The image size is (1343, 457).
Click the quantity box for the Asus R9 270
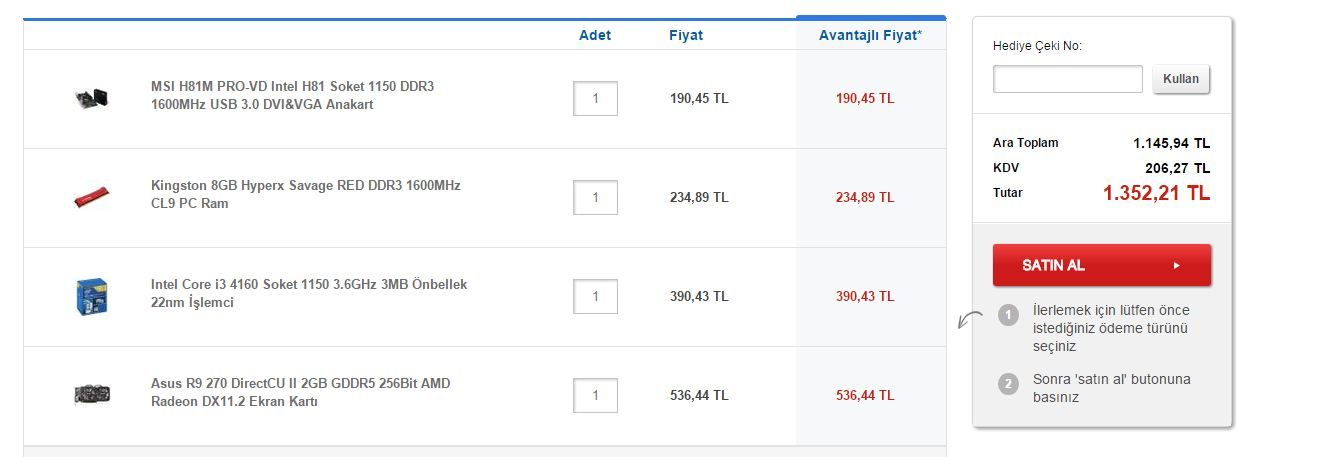[595, 395]
